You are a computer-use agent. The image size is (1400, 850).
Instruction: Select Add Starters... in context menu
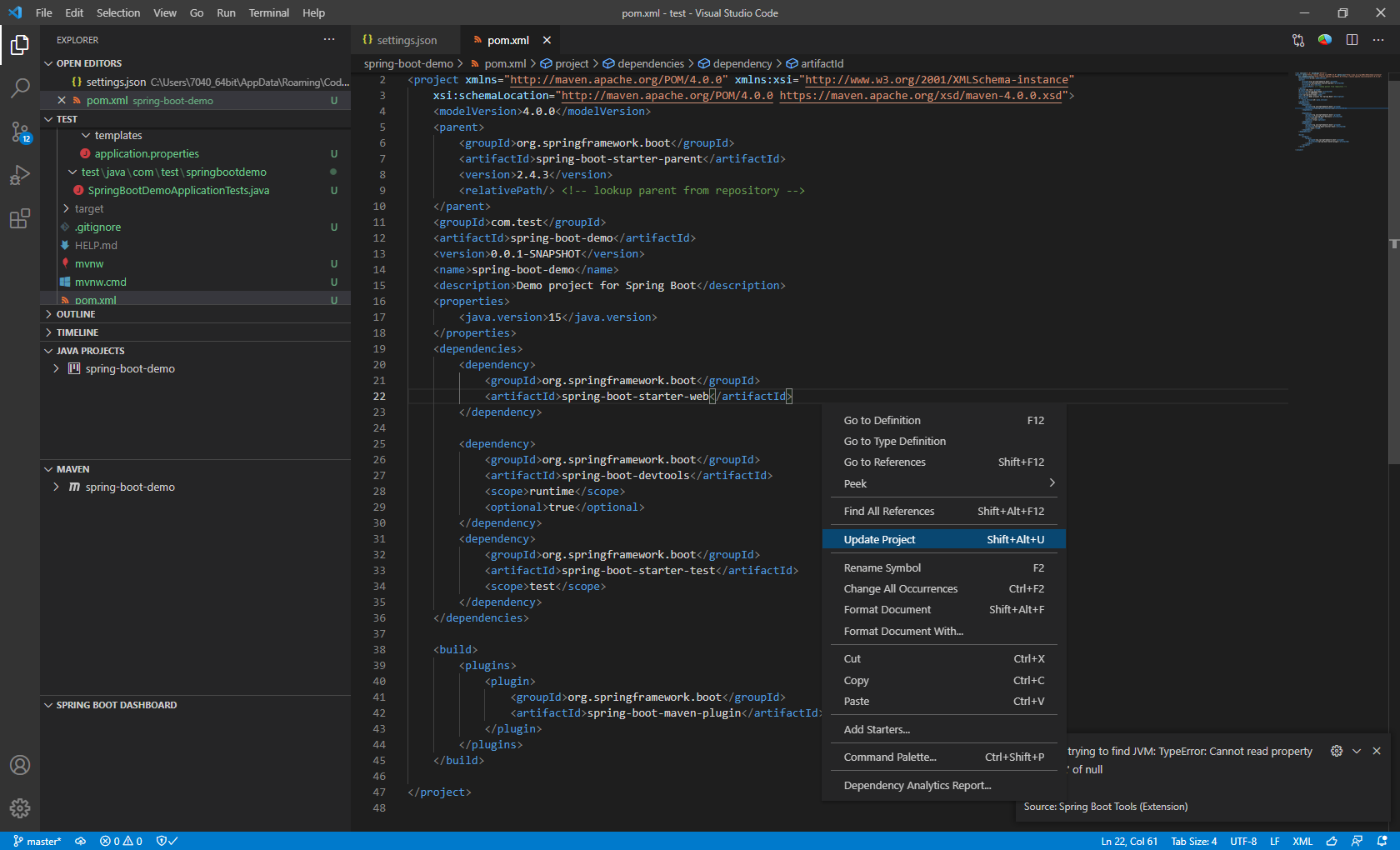pyautogui.click(x=943, y=729)
